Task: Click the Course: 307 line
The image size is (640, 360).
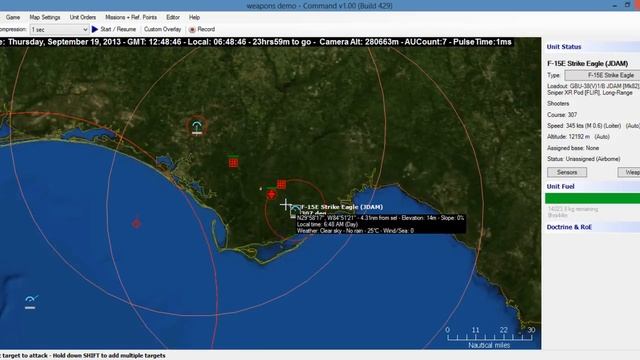Action: tap(562, 115)
